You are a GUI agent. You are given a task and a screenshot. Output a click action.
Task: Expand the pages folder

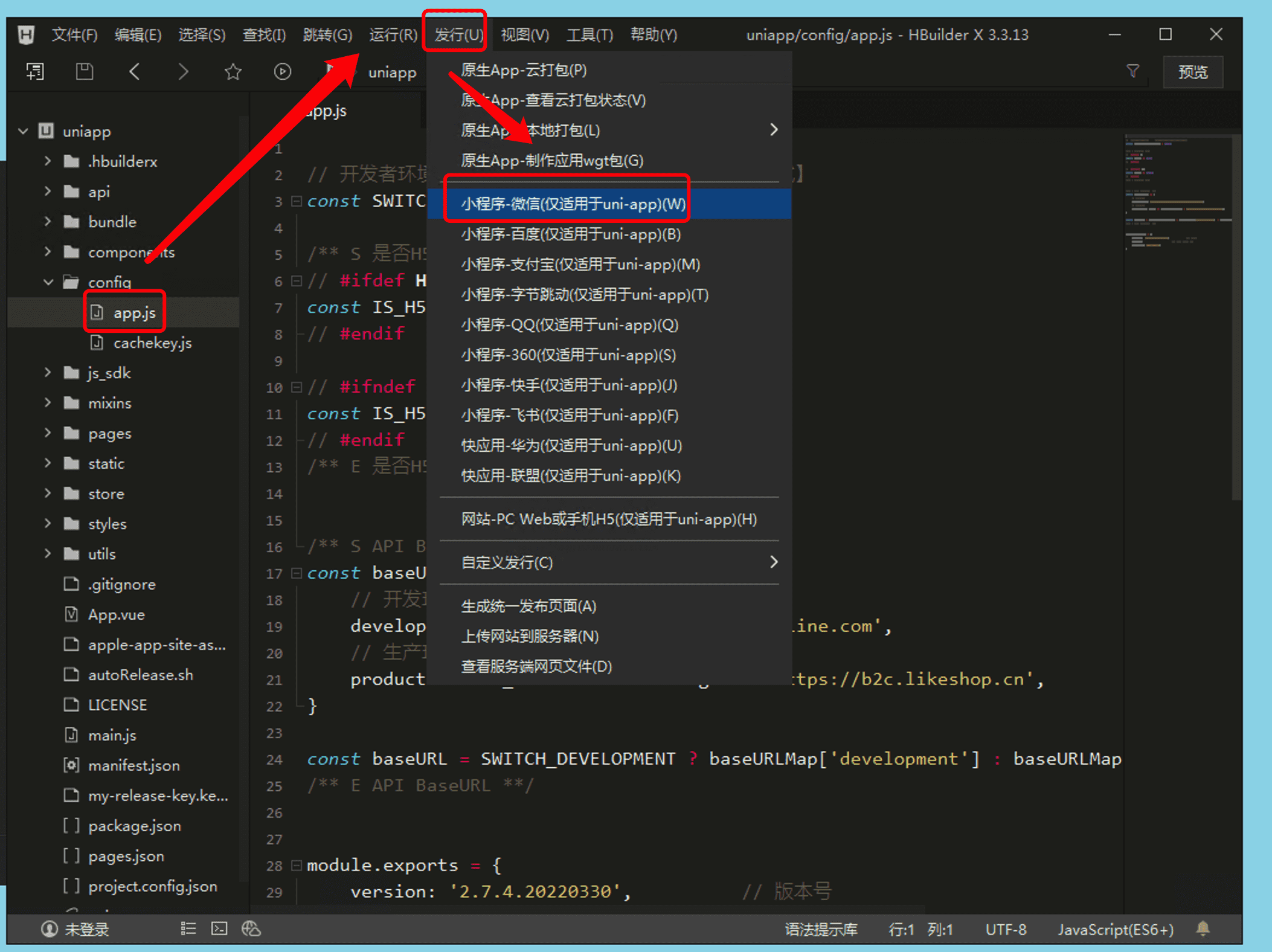(x=47, y=433)
